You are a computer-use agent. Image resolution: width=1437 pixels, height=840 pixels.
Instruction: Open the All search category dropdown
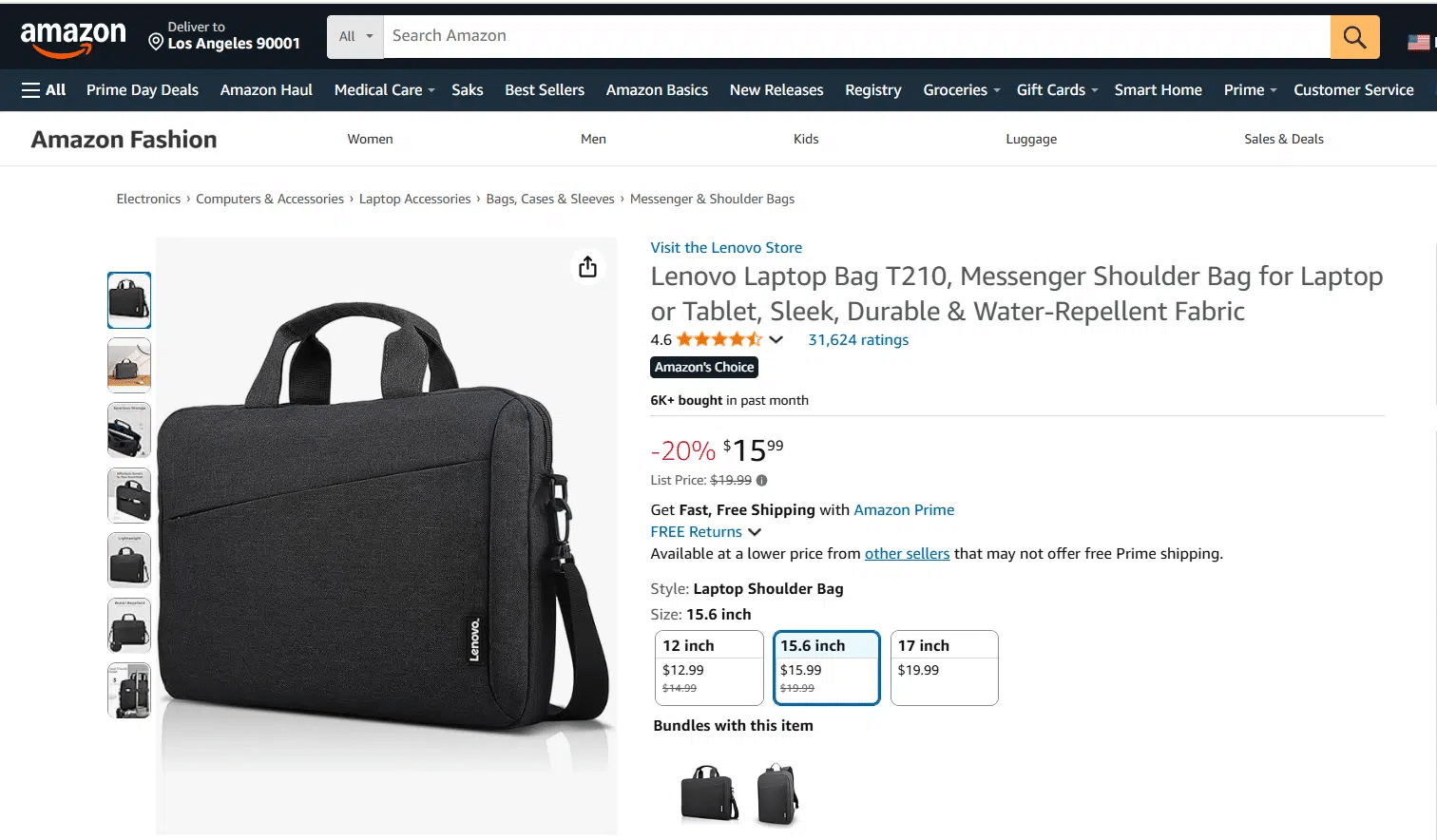click(x=355, y=37)
